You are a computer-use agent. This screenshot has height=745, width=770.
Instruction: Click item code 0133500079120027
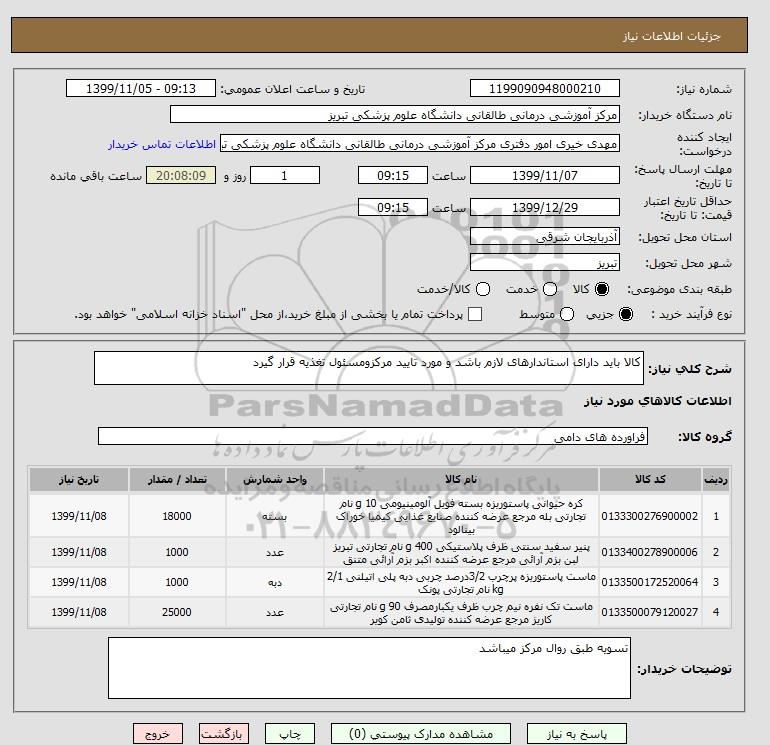coord(650,612)
